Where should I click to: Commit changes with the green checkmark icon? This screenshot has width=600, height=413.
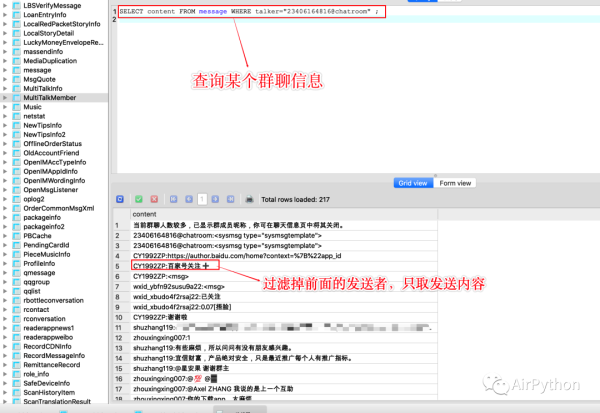(139, 199)
